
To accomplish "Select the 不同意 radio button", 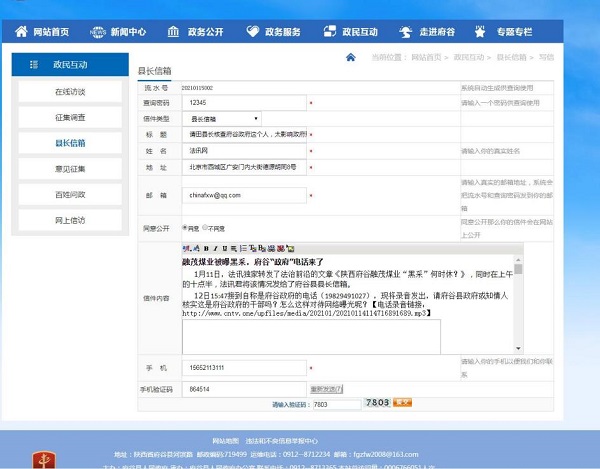I will click(x=205, y=227).
